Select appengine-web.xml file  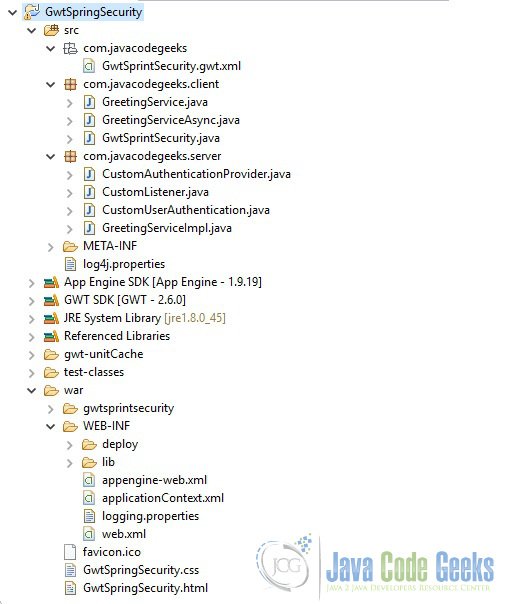click(x=154, y=480)
